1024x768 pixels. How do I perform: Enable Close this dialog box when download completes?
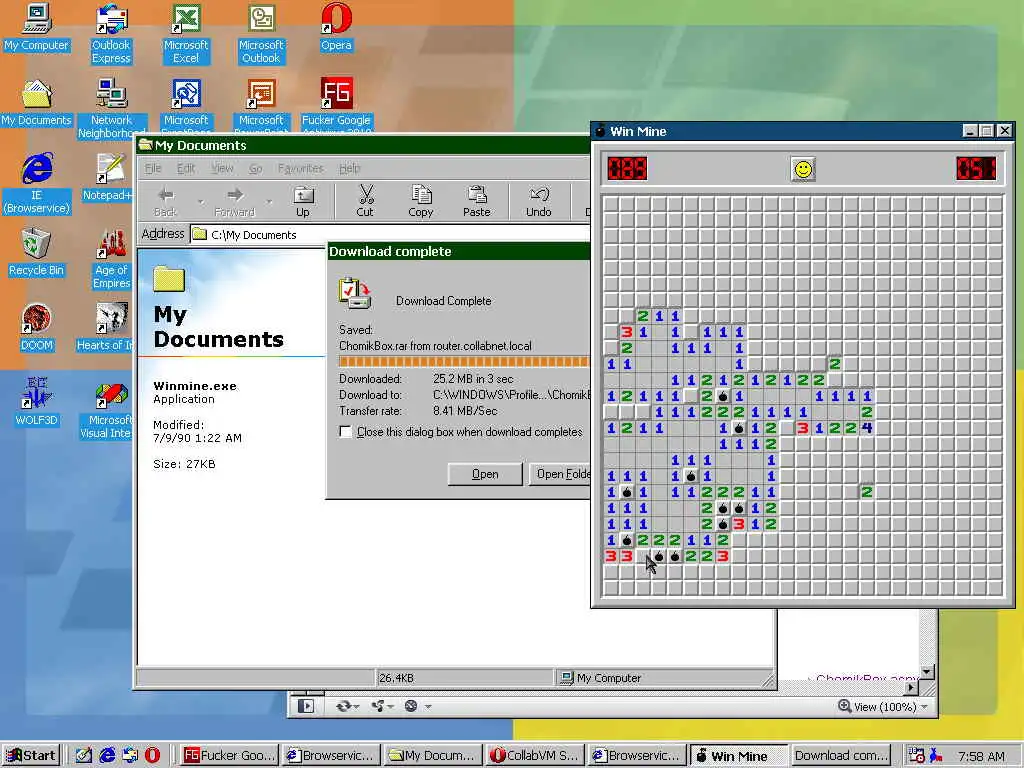(x=345, y=432)
